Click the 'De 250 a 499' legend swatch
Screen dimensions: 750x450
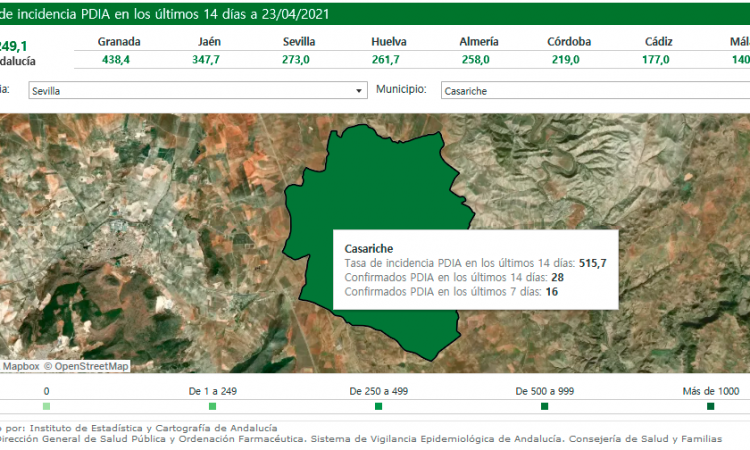(378, 407)
